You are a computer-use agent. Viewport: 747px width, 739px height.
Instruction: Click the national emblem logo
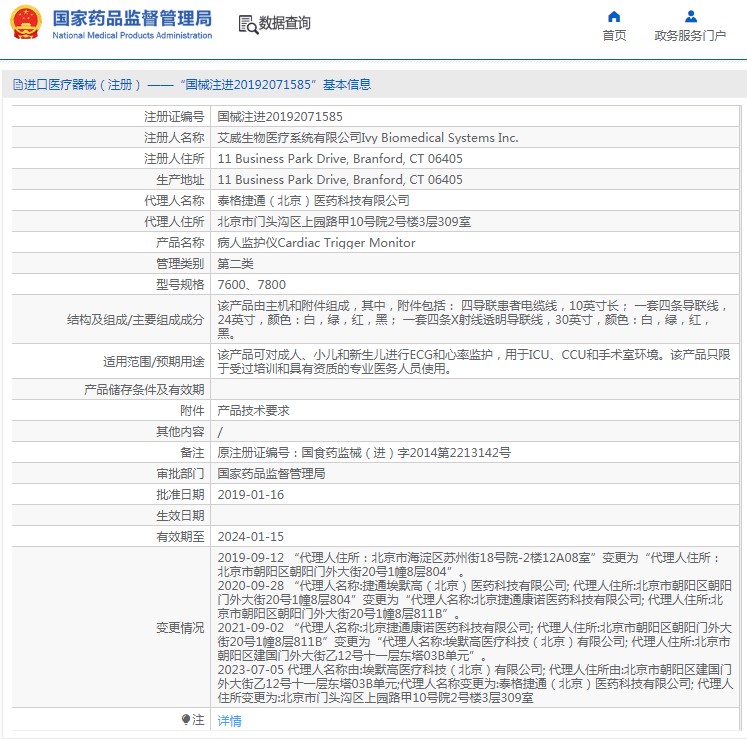(26, 22)
